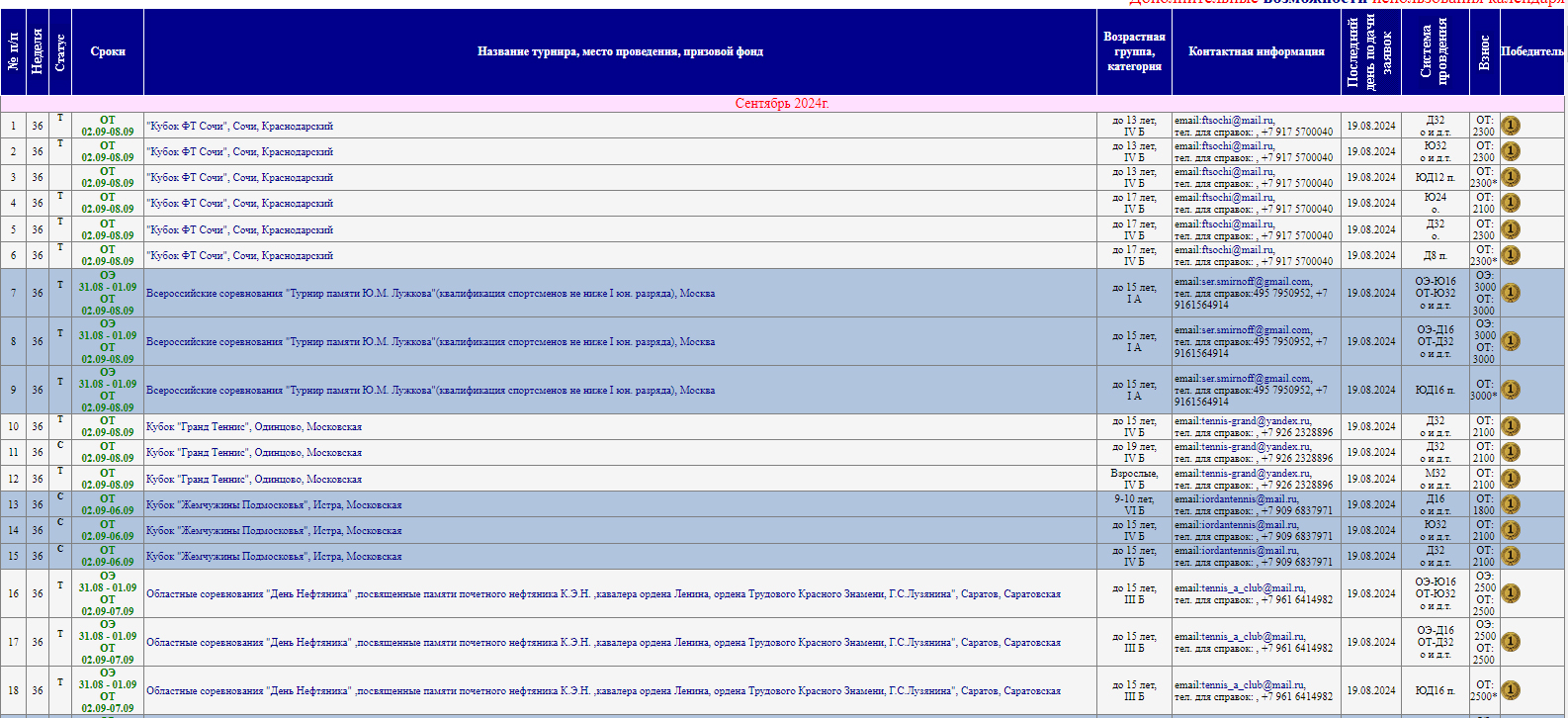Click the gold medal in row 17
This screenshot has height=718, width=1568.
point(1511,642)
